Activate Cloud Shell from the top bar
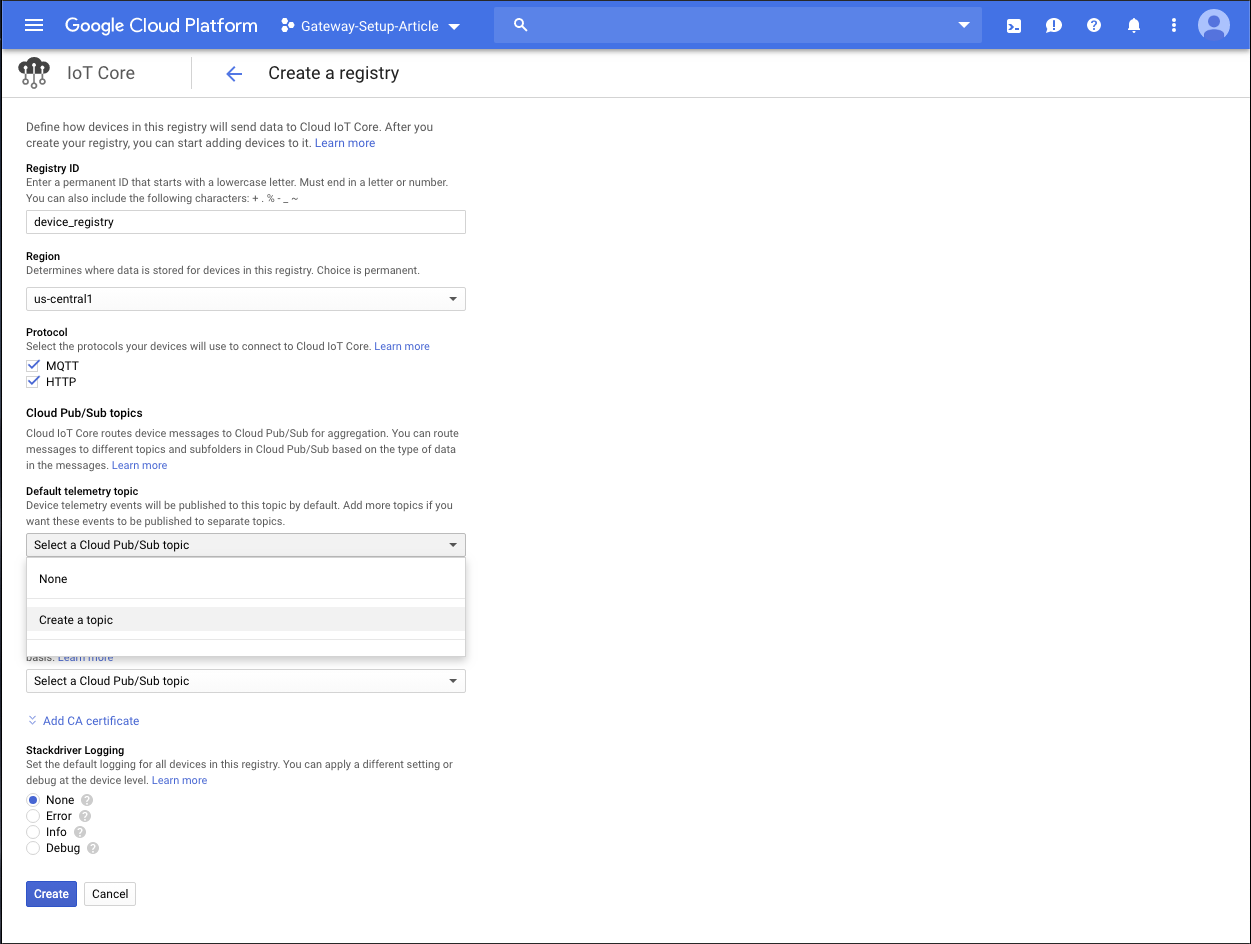The image size is (1251, 944). coord(1013,25)
